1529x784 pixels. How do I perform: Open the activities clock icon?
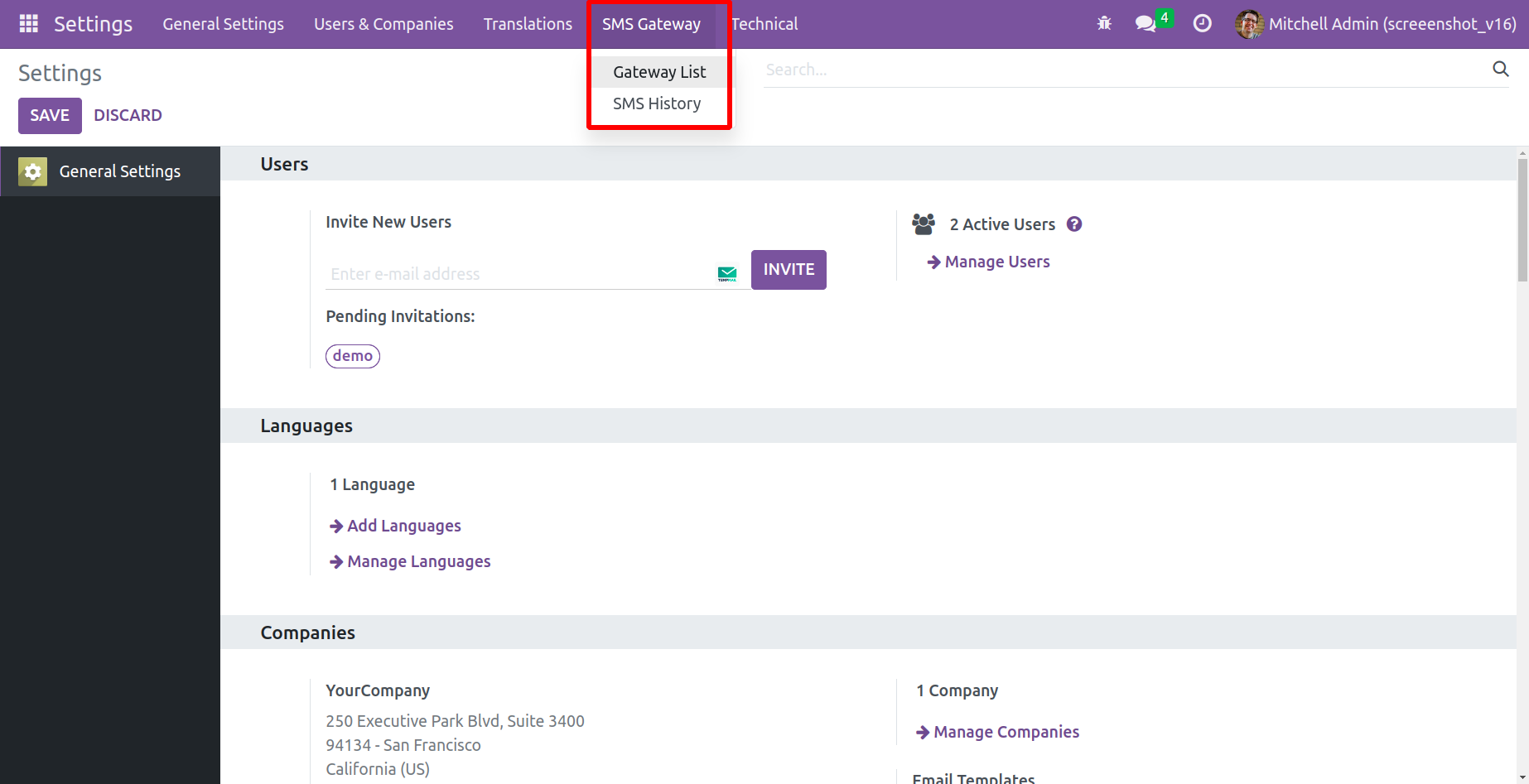(x=1202, y=24)
